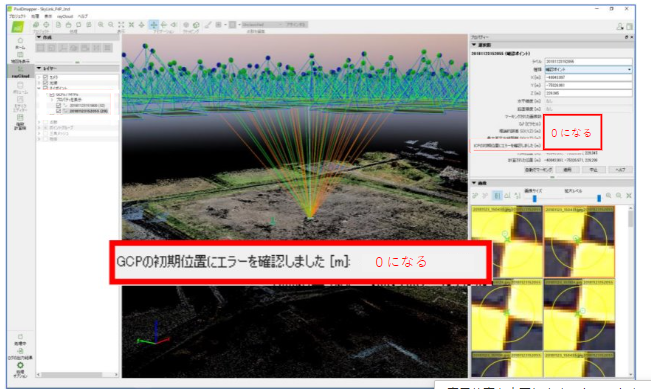The image size is (651, 389).
Task: Open the ヘルプ (Help) menu
Action: click(83, 16)
